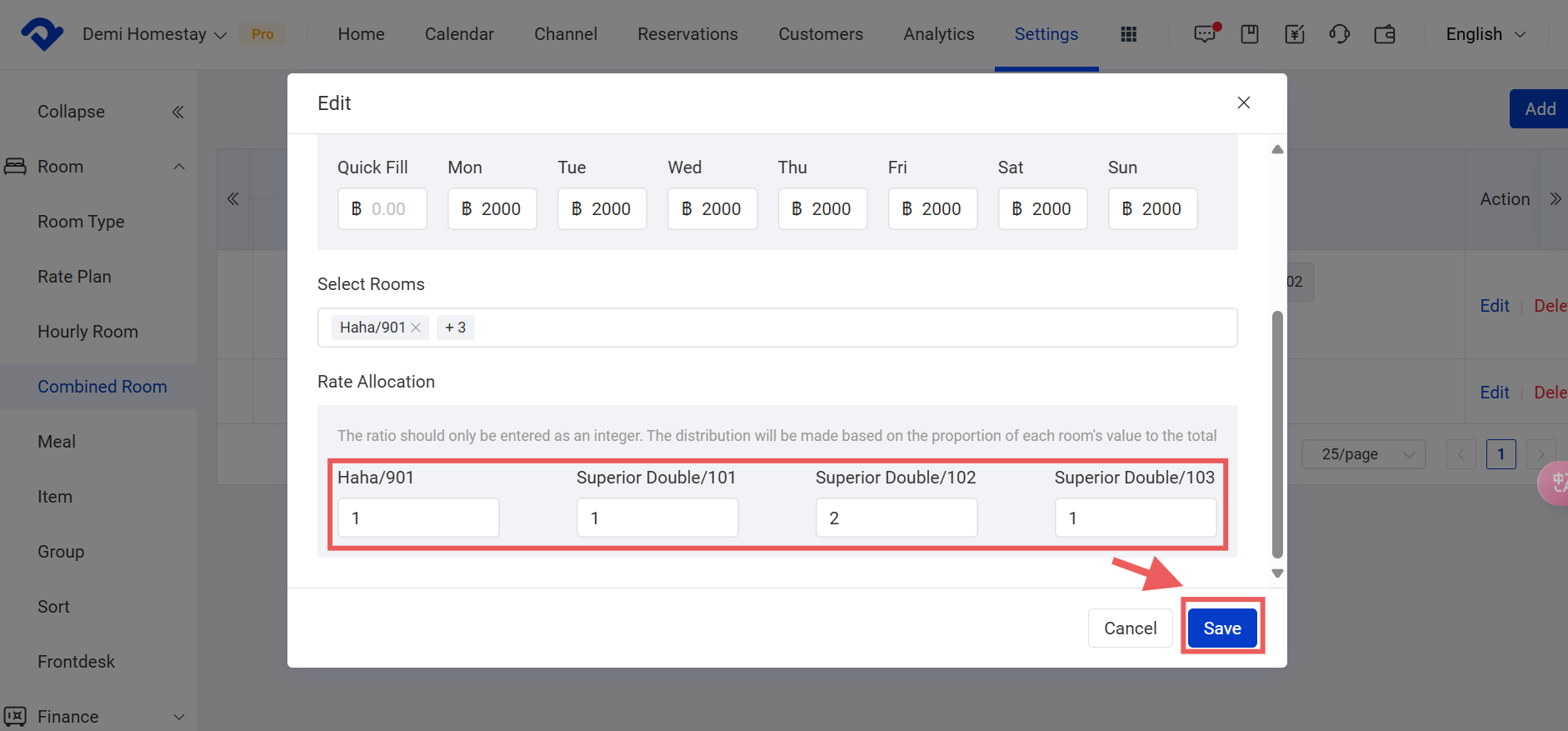
Task: Close the Edit dialog with X
Action: click(1243, 103)
